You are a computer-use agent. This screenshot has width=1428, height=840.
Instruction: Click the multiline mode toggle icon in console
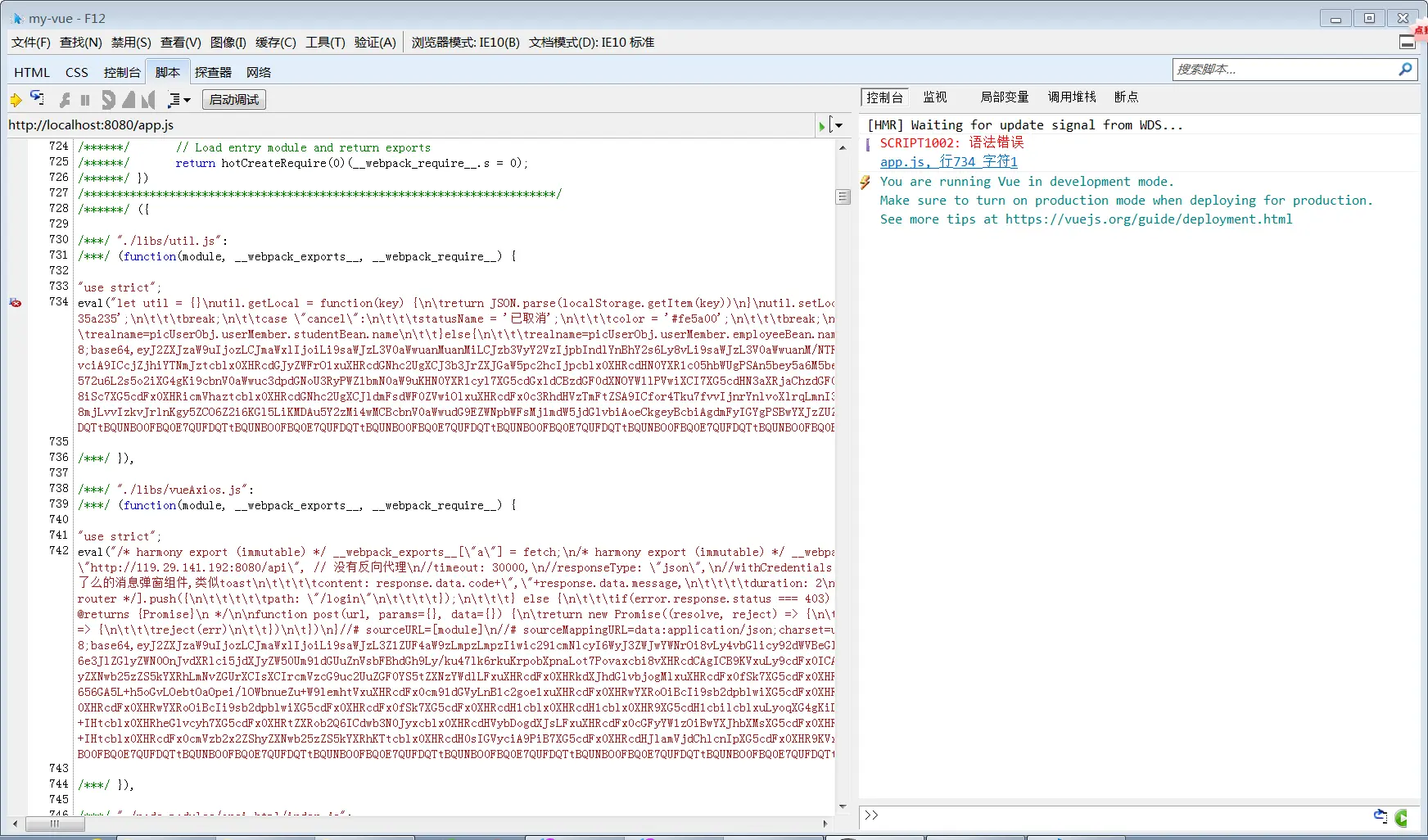(1381, 815)
